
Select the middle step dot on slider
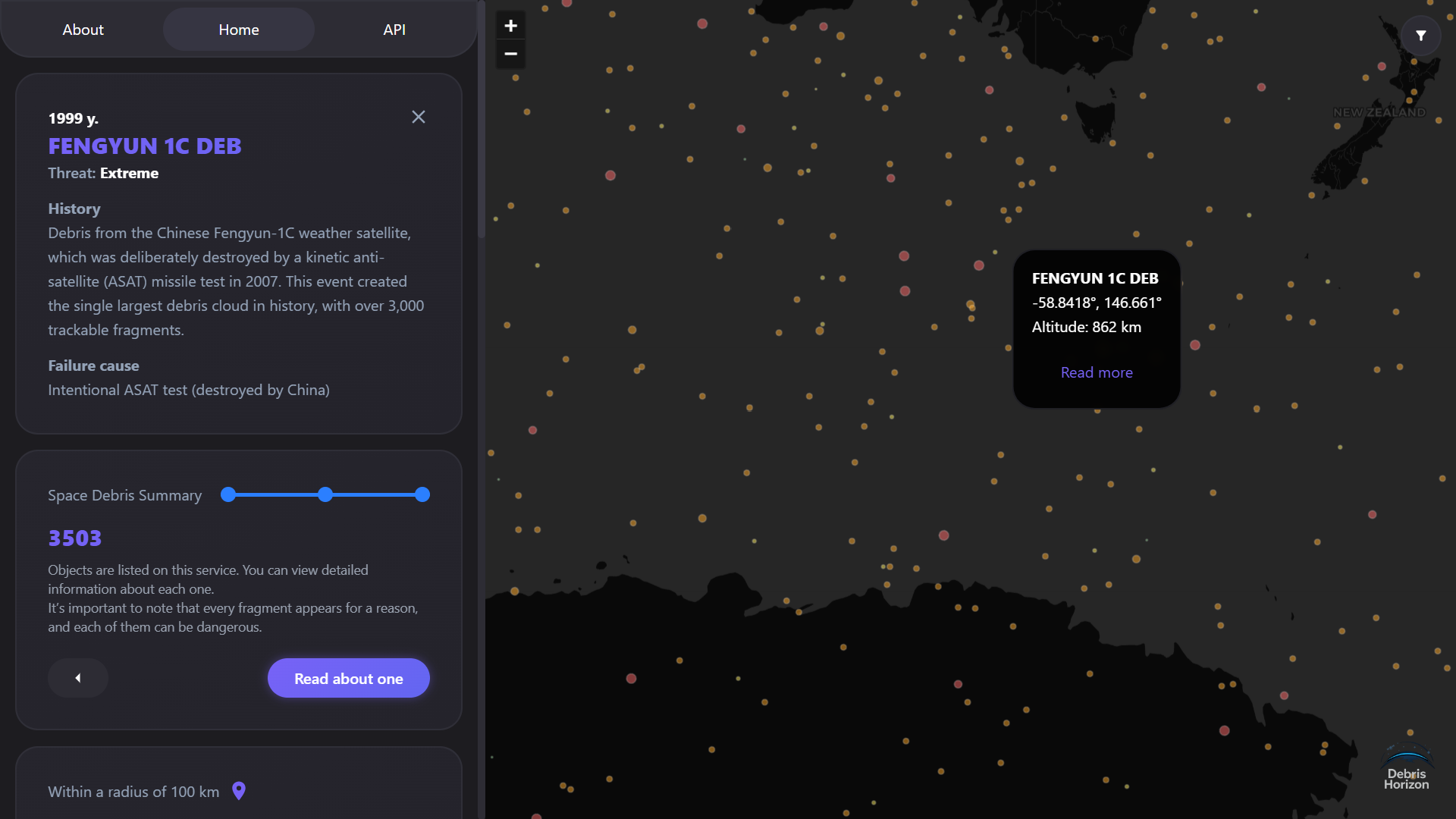(x=325, y=494)
